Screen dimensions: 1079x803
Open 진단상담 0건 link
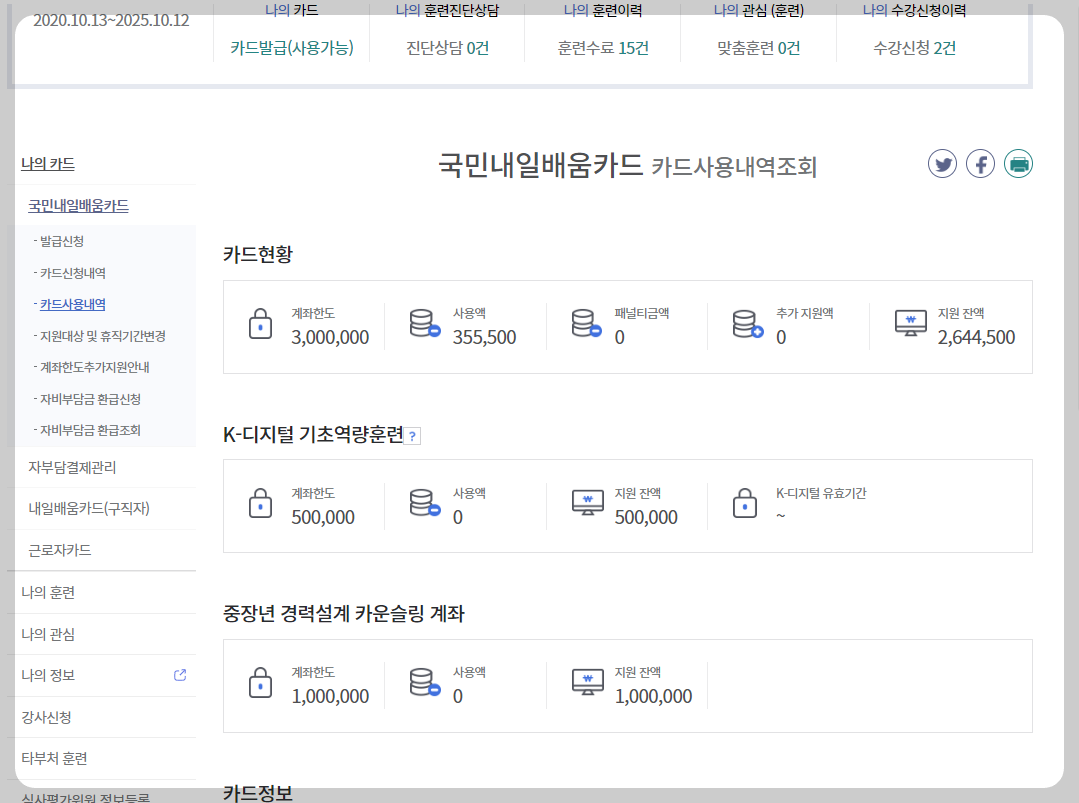coord(447,47)
